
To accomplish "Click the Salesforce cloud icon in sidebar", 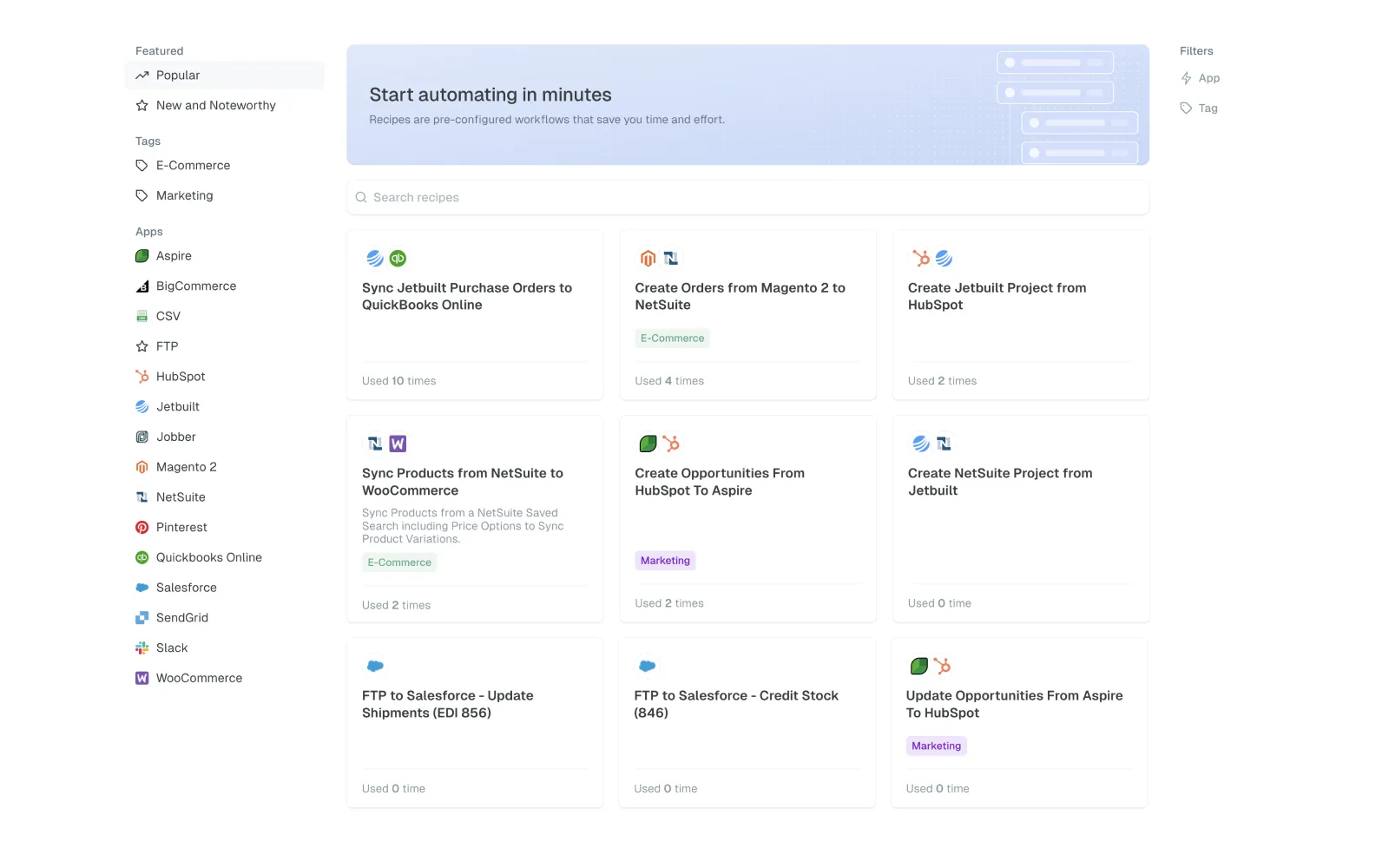I will pos(142,588).
